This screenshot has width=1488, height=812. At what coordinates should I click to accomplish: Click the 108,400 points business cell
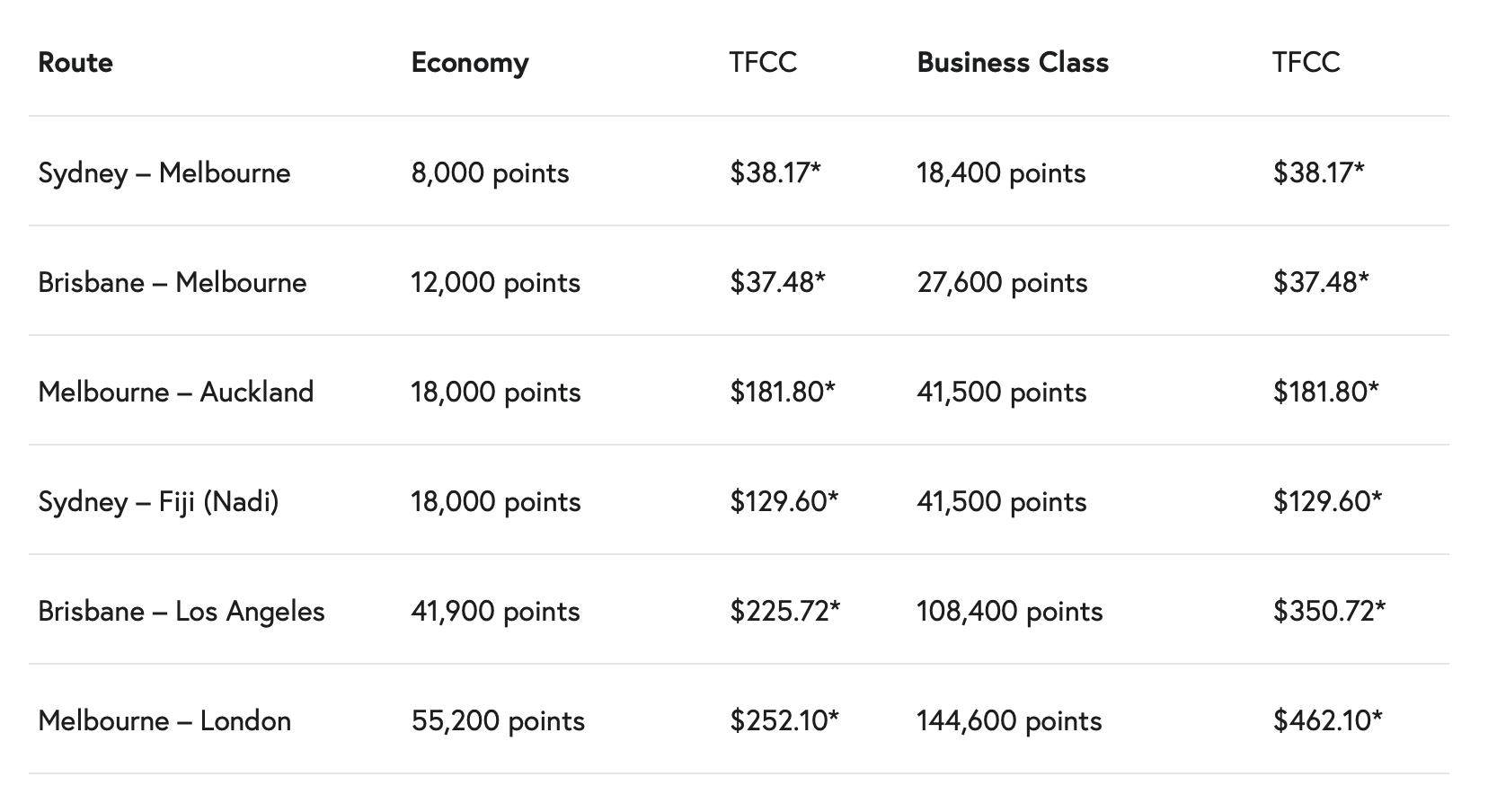[x=1010, y=611]
